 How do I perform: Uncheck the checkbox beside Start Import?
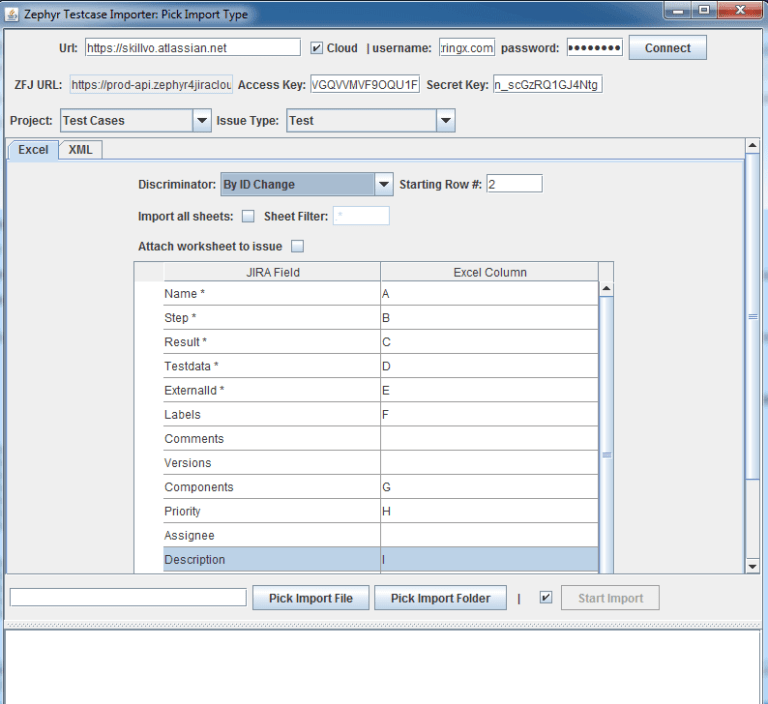point(545,598)
